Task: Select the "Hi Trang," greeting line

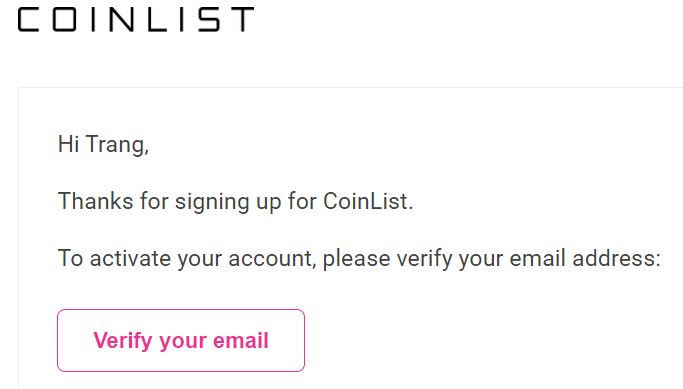Action: click(103, 144)
